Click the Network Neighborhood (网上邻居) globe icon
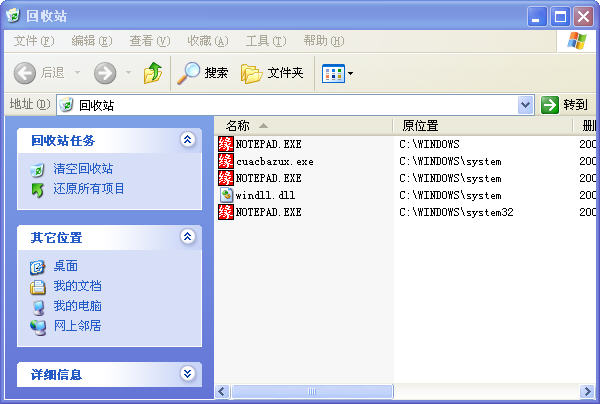 pyautogui.click(x=38, y=326)
